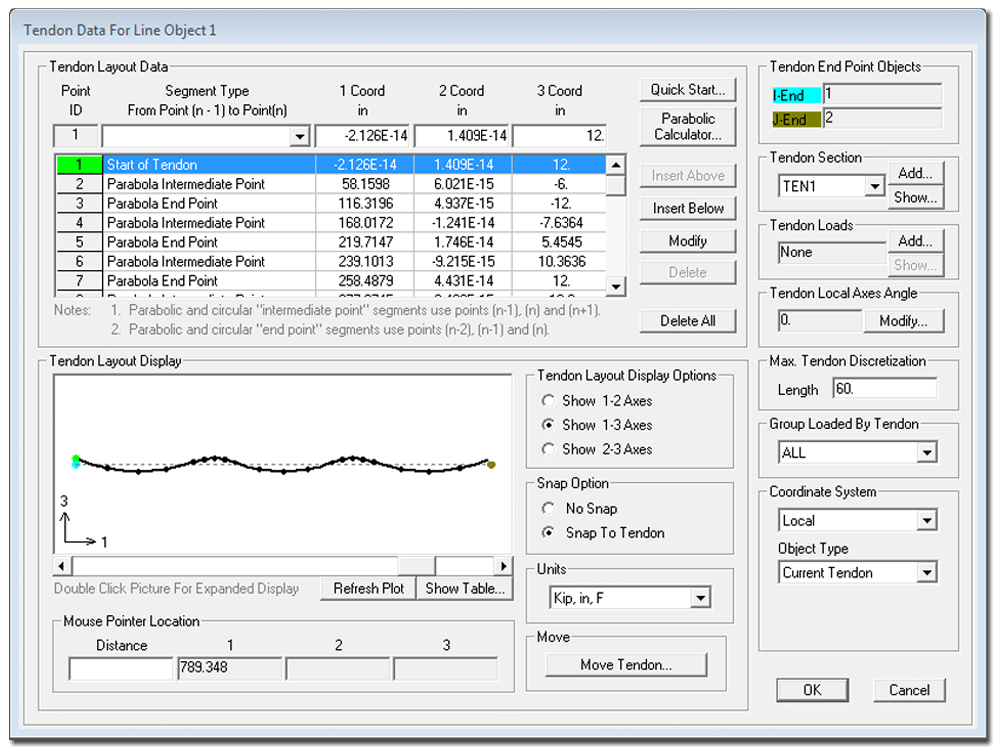
Task: Open the Segment Type dropdown
Action: [x=298, y=137]
